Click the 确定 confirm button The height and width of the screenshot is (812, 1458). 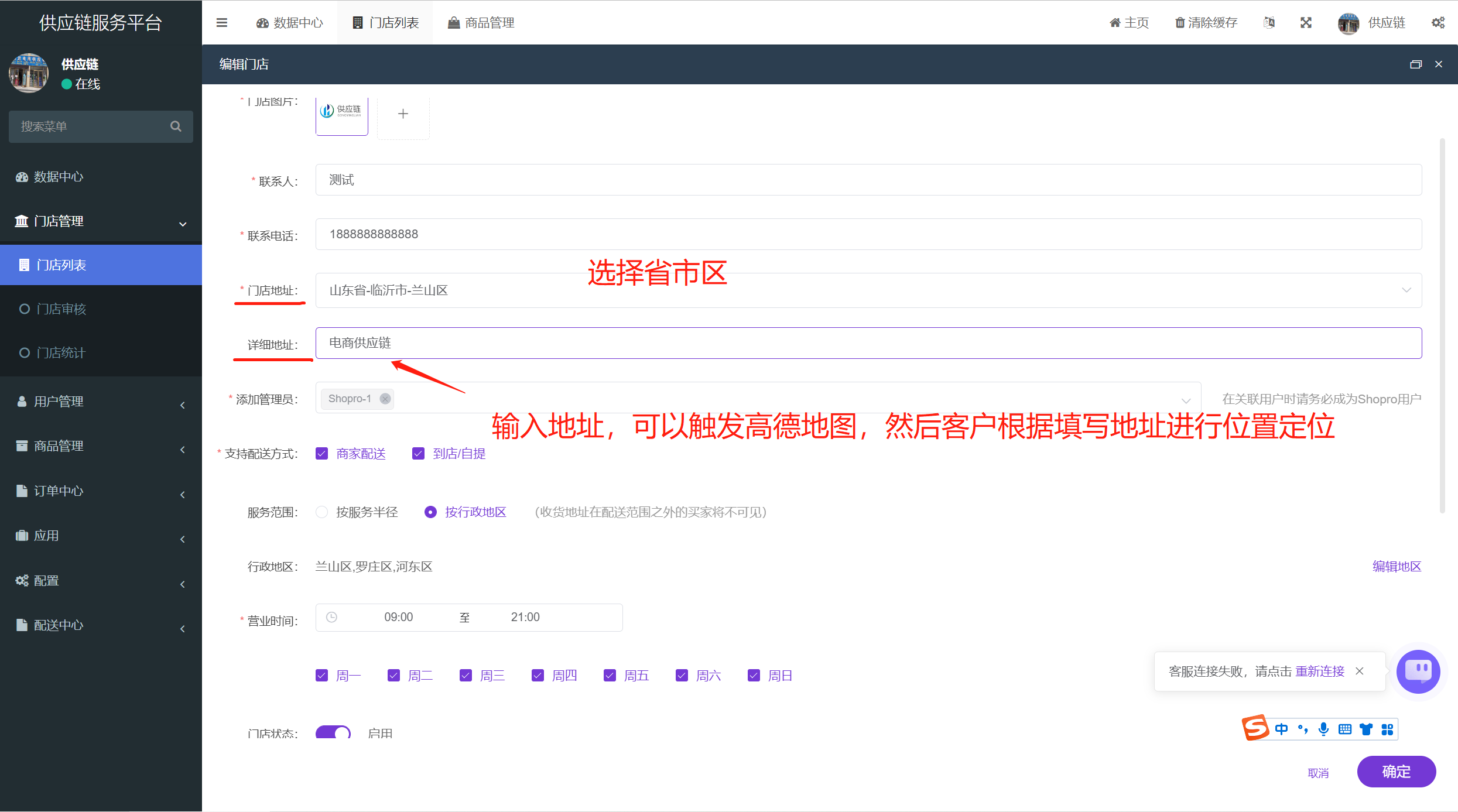pyautogui.click(x=1396, y=772)
